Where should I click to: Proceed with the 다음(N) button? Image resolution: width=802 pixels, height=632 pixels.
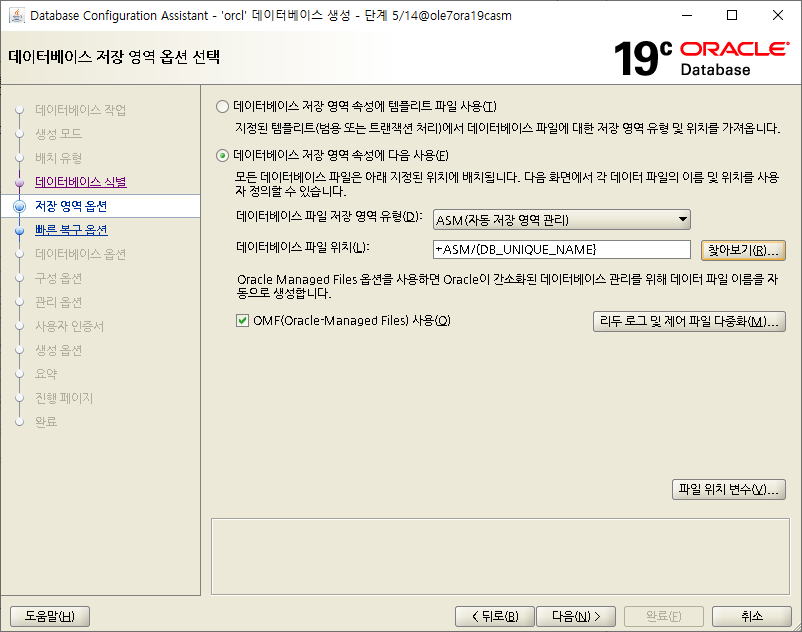coord(576,616)
